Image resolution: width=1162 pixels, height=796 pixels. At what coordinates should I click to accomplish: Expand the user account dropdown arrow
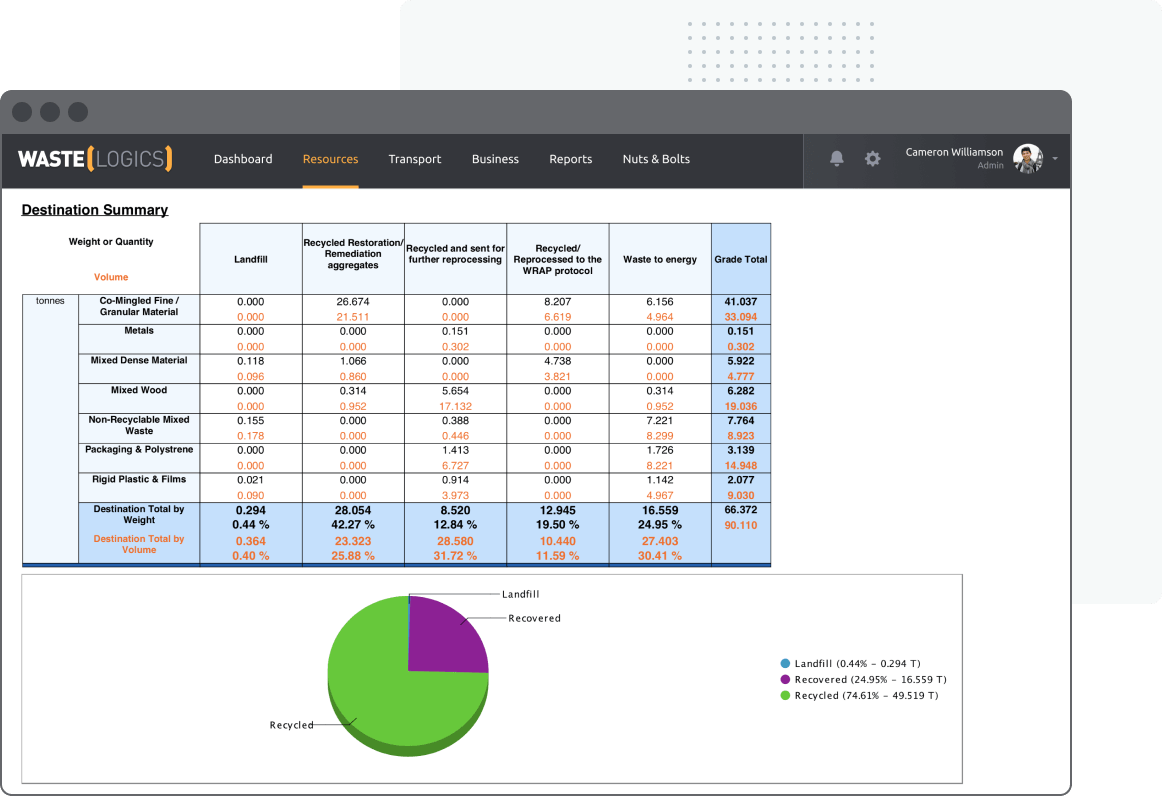[1055, 159]
